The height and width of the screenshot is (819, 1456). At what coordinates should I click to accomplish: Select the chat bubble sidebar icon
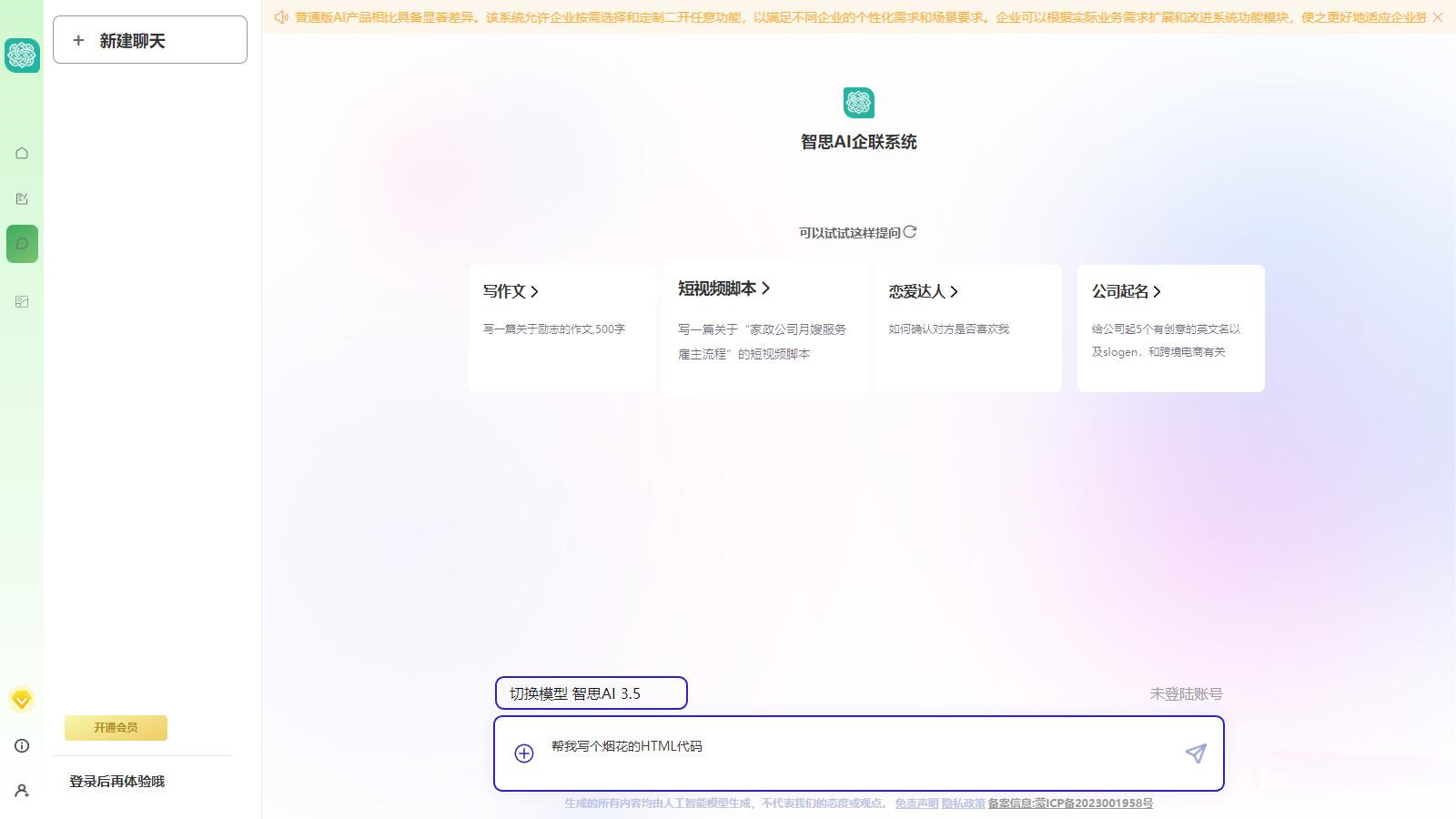click(22, 244)
